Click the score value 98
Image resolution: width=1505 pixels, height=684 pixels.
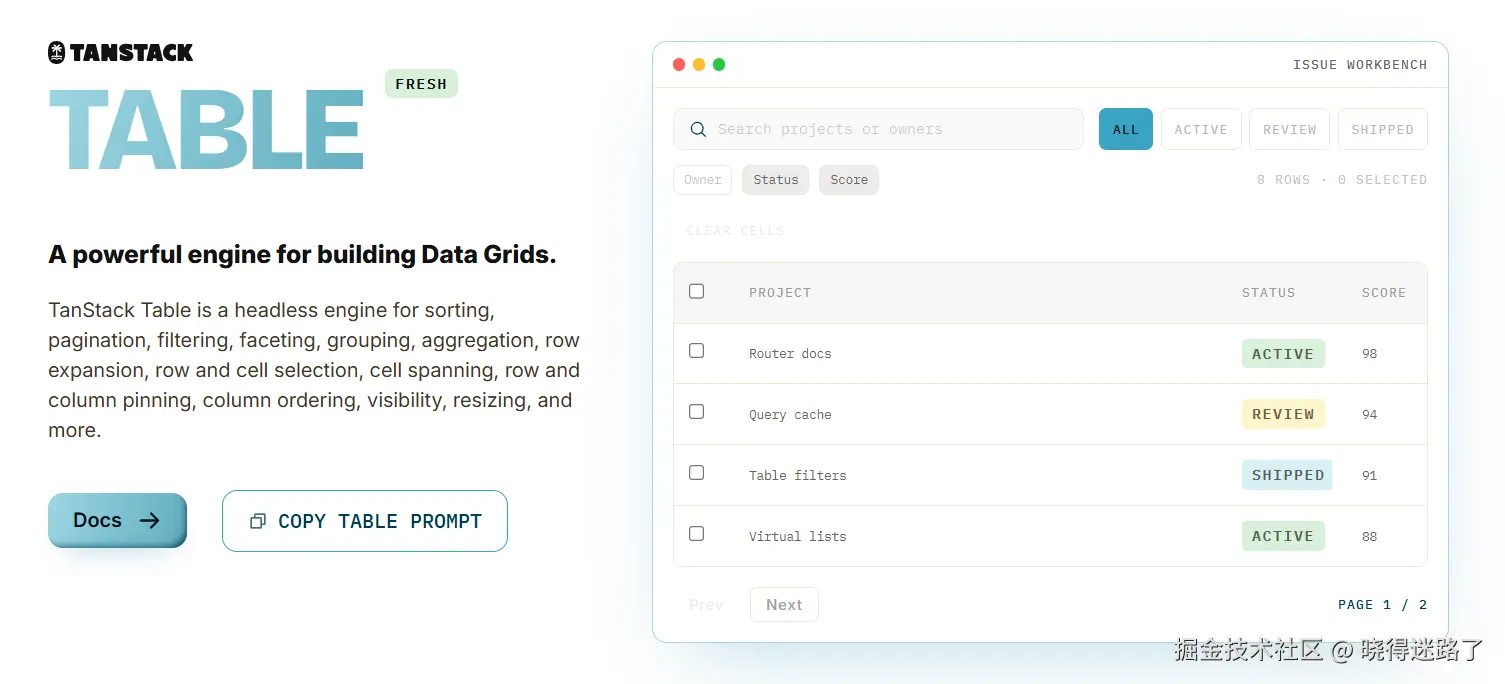[x=1369, y=354]
